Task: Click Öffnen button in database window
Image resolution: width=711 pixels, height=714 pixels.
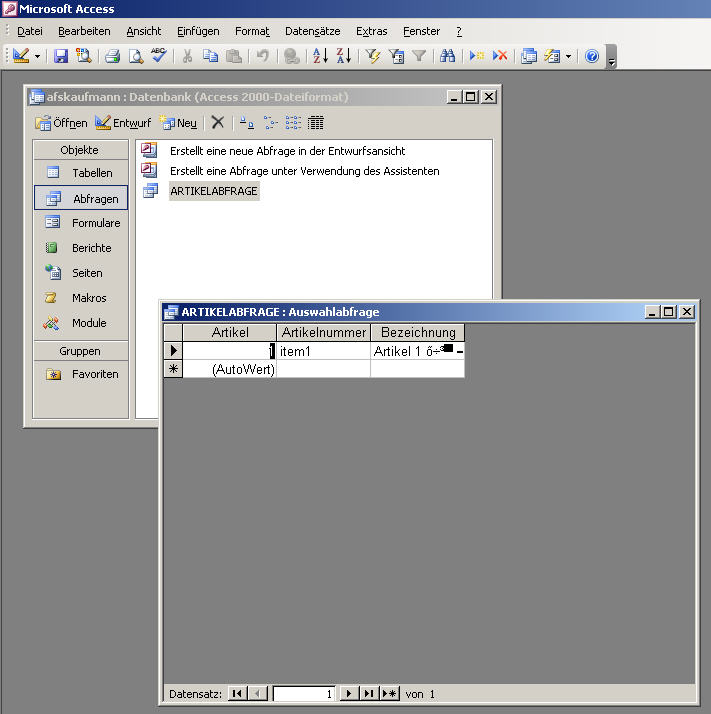Action: click(61, 122)
